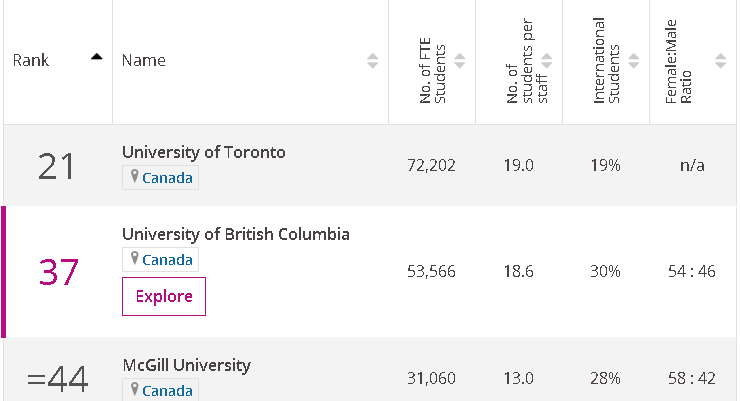Click location pin under University of British Columbia

tap(135, 258)
